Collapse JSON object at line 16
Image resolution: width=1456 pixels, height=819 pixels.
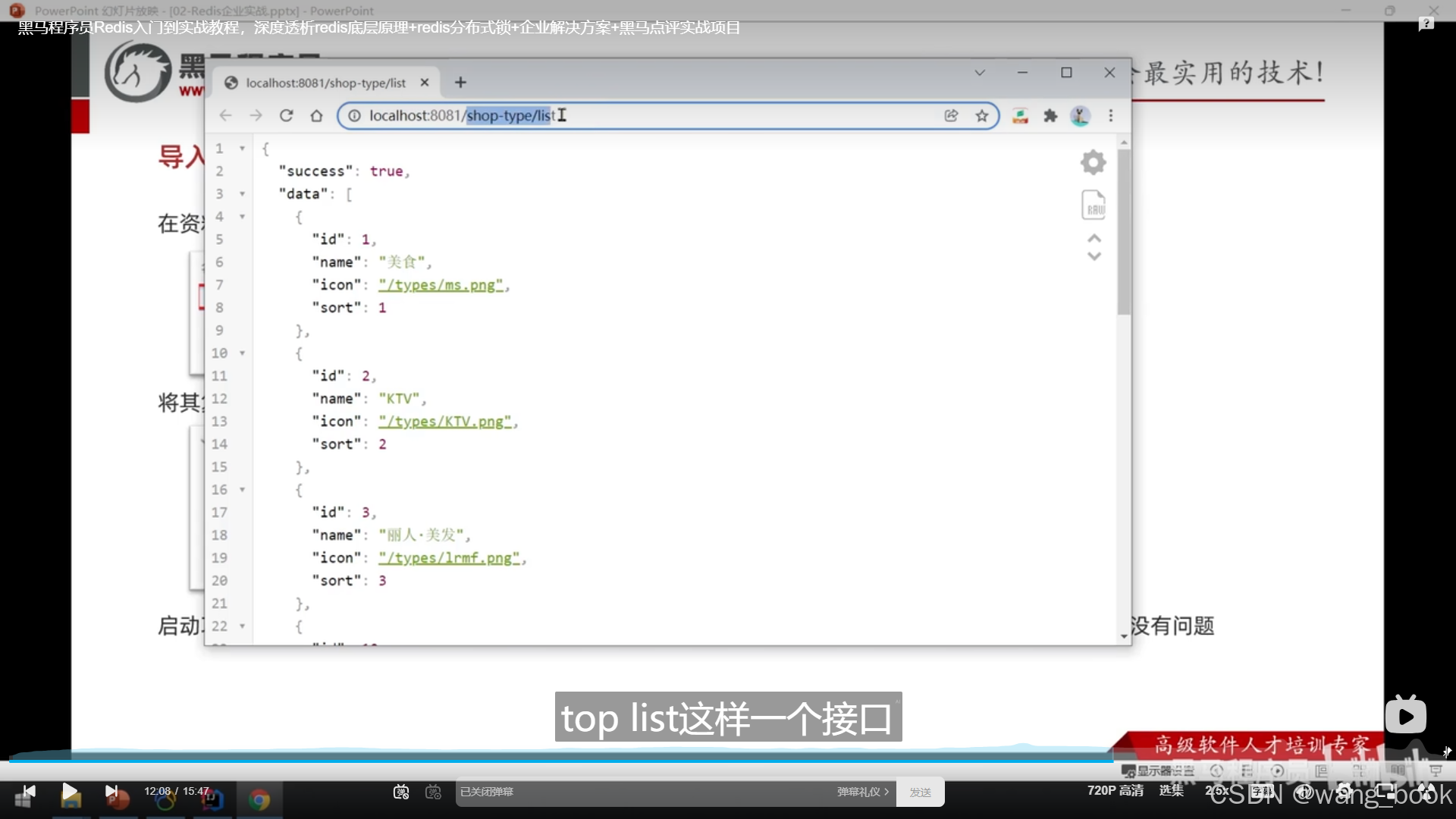(x=242, y=490)
